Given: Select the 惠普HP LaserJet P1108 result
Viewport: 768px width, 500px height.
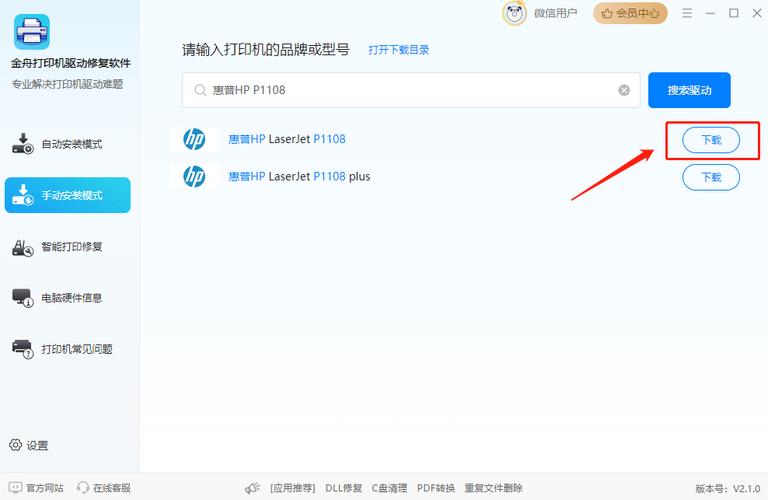Looking at the screenshot, I should (x=287, y=139).
